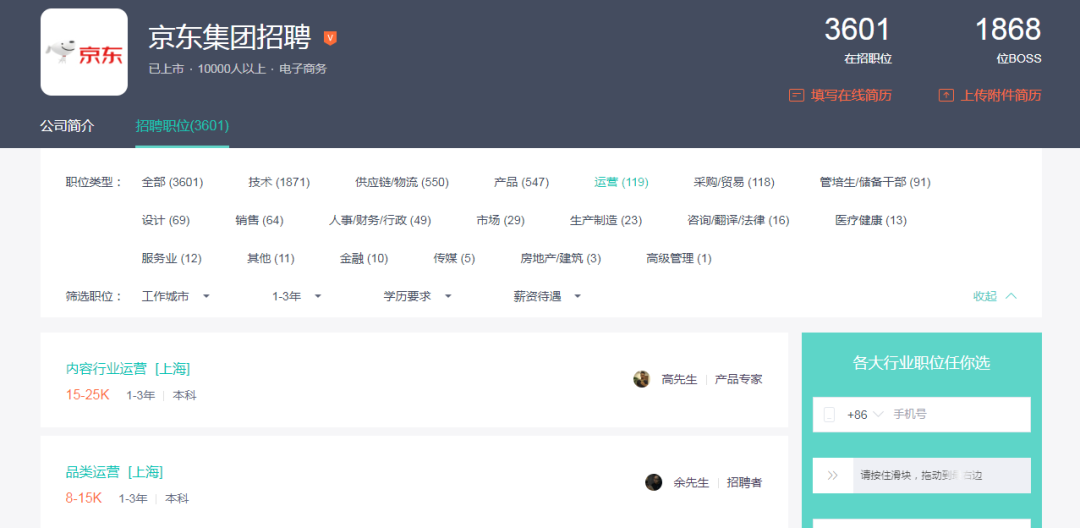
Task: Click the phone icon in the mobile number field
Action: (x=829, y=414)
